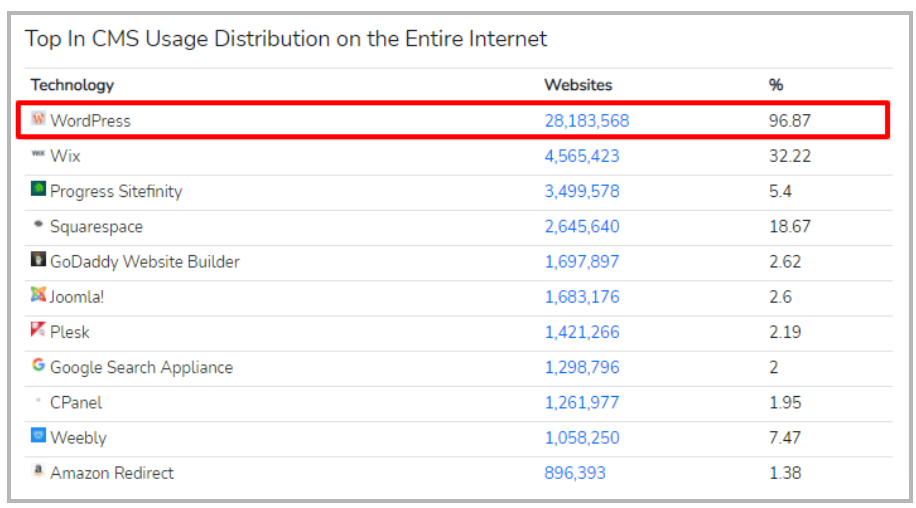The width and height of the screenshot is (916, 508).
Task: Click the Websites column header
Action: point(578,85)
